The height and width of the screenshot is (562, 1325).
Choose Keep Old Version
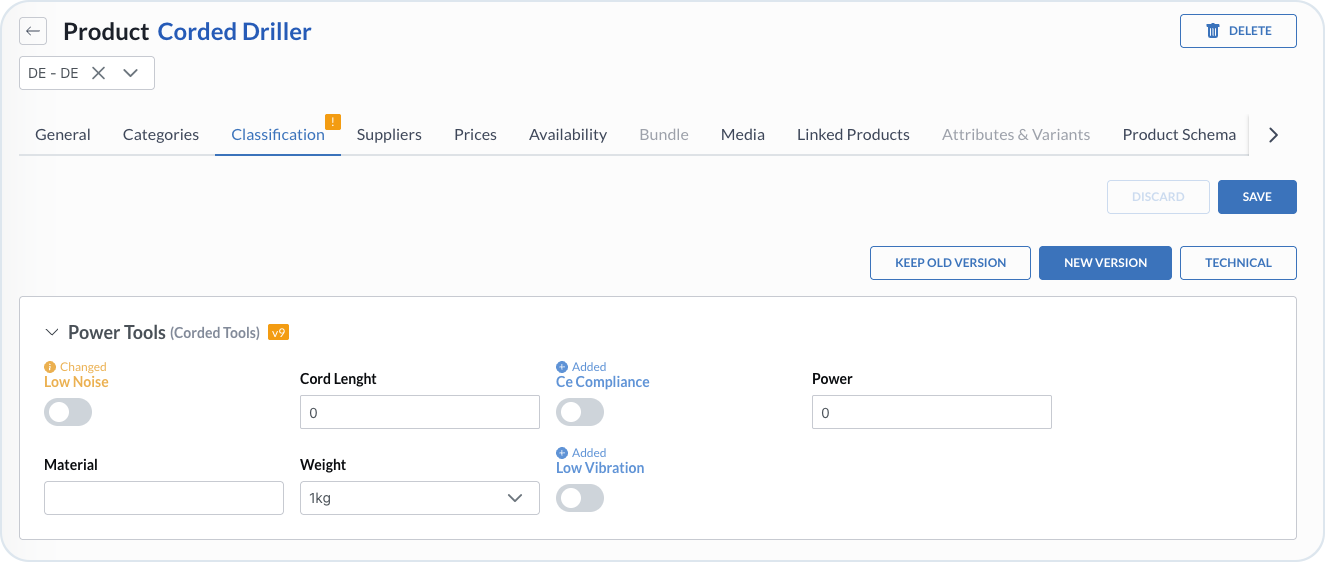coord(950,263)
